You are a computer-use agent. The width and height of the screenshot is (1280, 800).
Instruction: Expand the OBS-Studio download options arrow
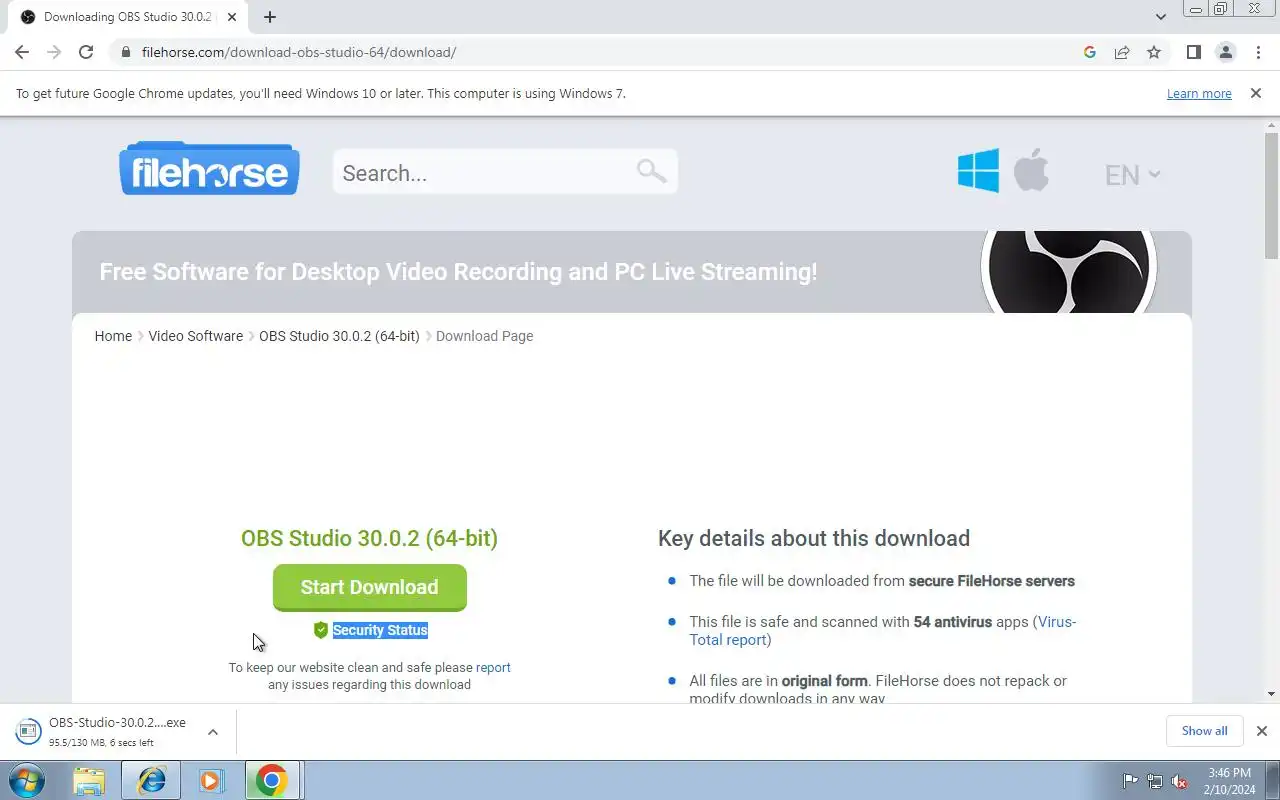click(213, 732)
